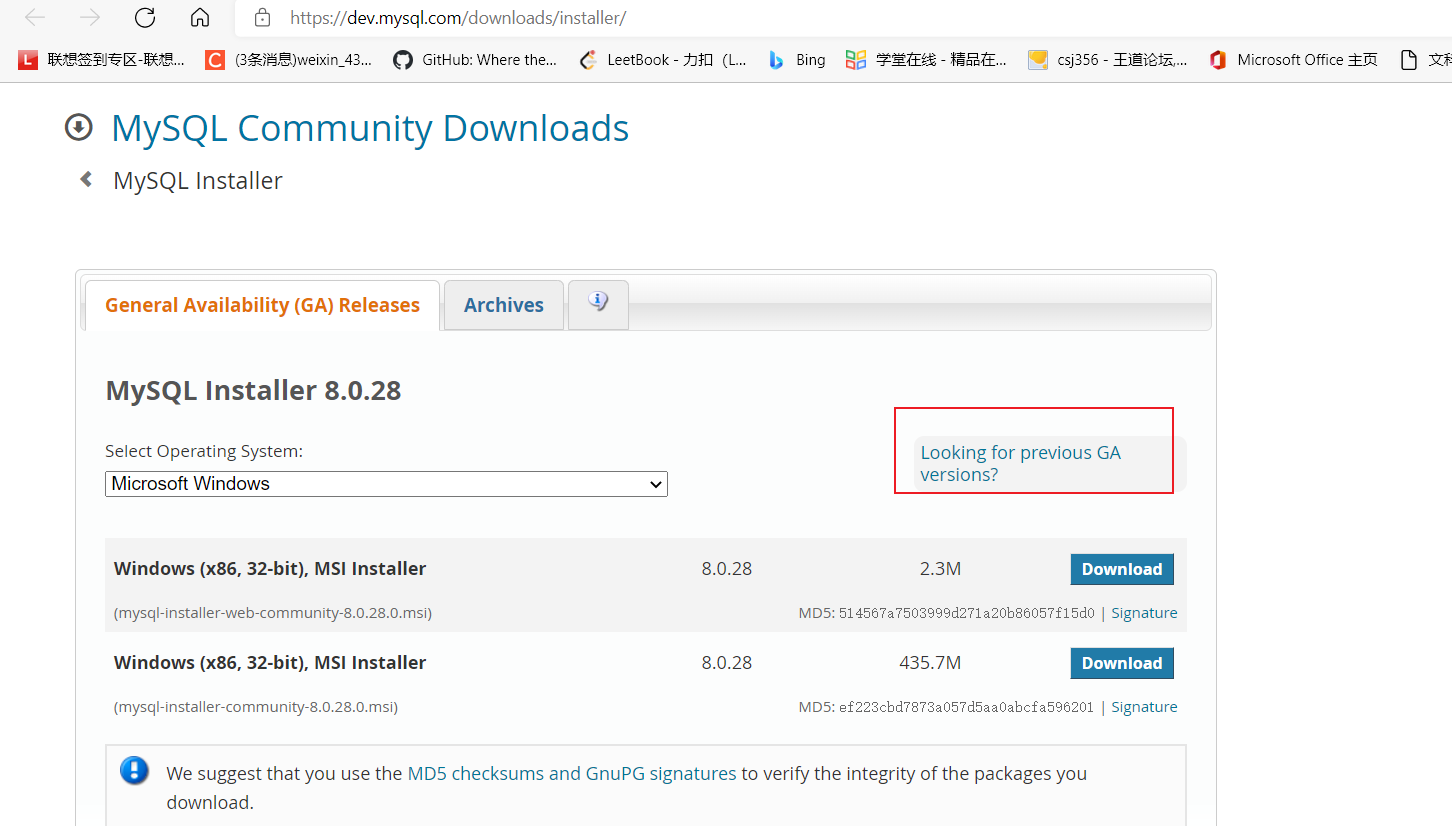Download the 2.3M web MSI installer
The height and width of the screenshot is (826, 1452).
coord(1122,569)
